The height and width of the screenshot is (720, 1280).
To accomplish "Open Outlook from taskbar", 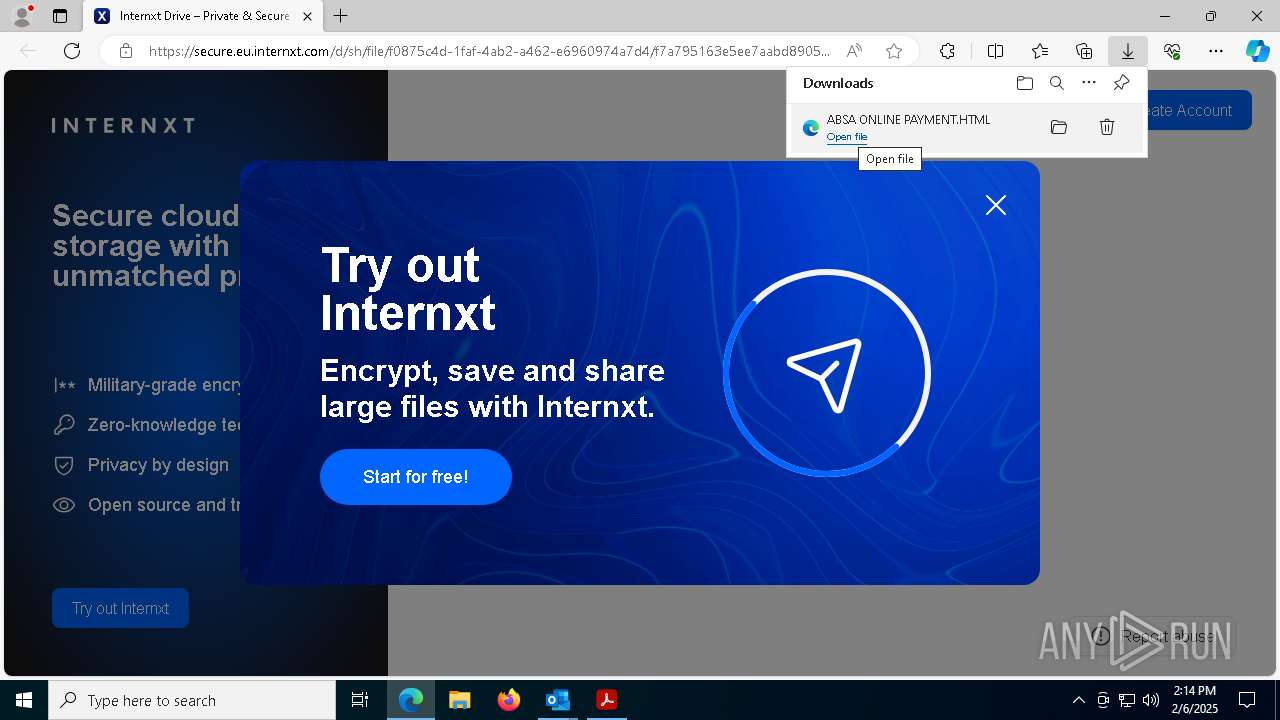I will coord(557,700).
